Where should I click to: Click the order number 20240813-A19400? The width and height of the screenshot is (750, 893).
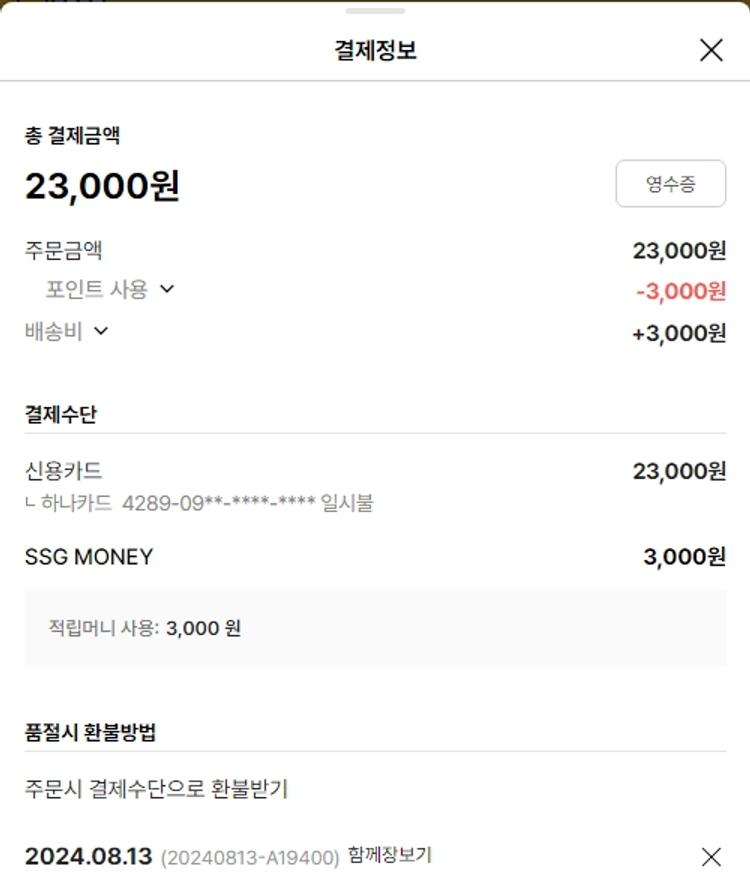coord(250,858)
